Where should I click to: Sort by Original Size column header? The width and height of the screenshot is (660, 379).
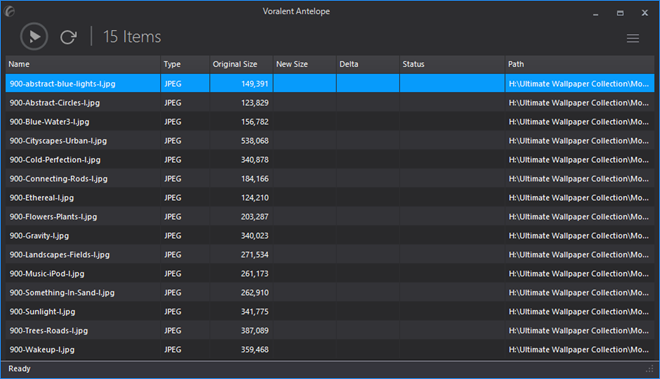241,64
